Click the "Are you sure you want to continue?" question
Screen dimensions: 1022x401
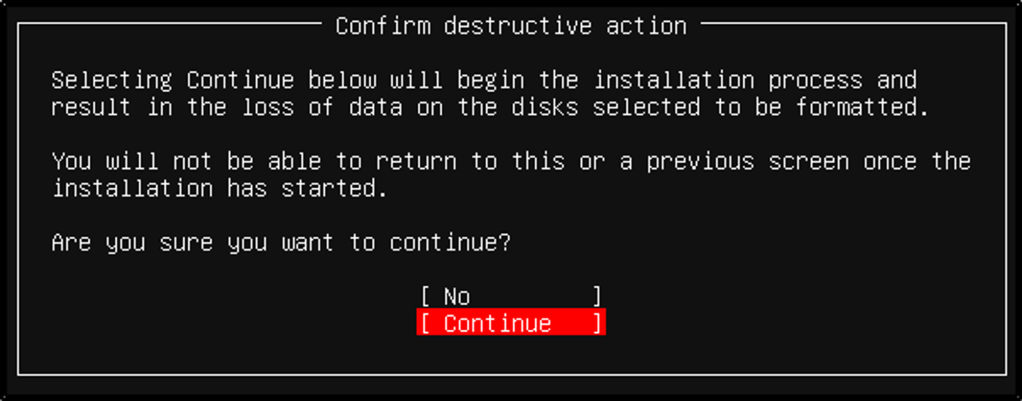pos(281,243)
